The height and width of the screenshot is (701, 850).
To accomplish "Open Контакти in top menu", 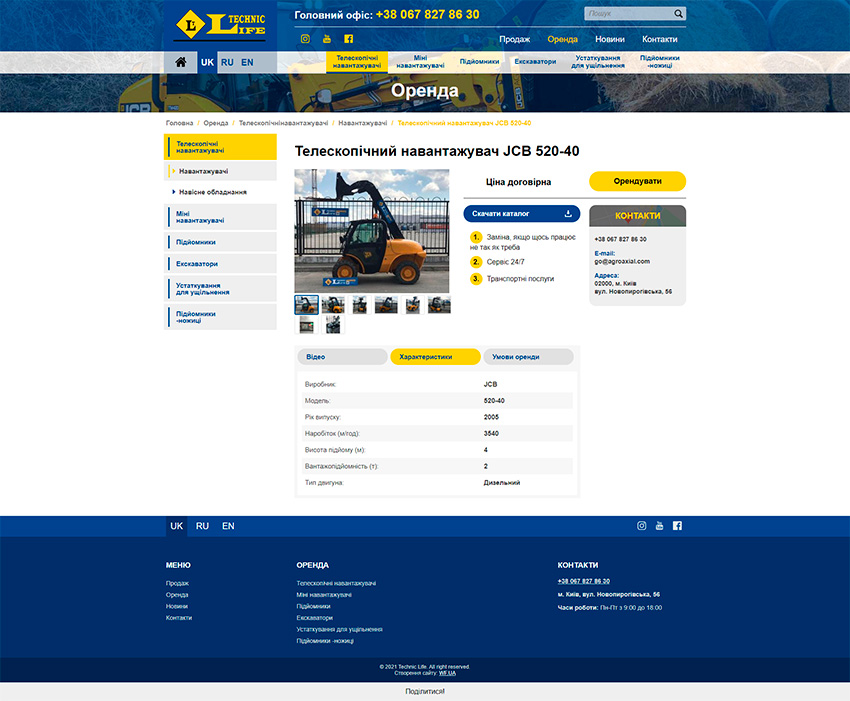I will click(660, 39).
